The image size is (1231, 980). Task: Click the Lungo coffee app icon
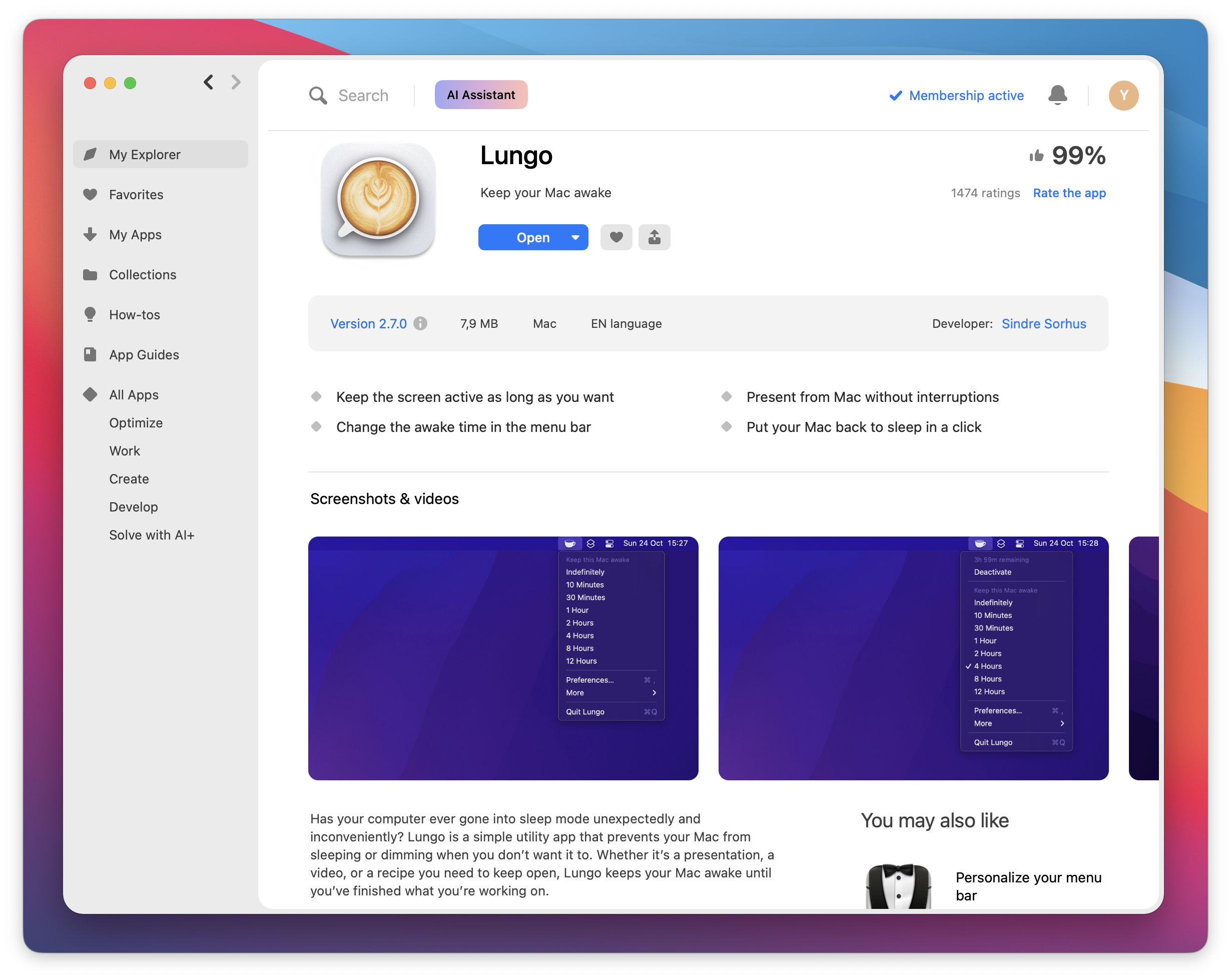[378, 199]
